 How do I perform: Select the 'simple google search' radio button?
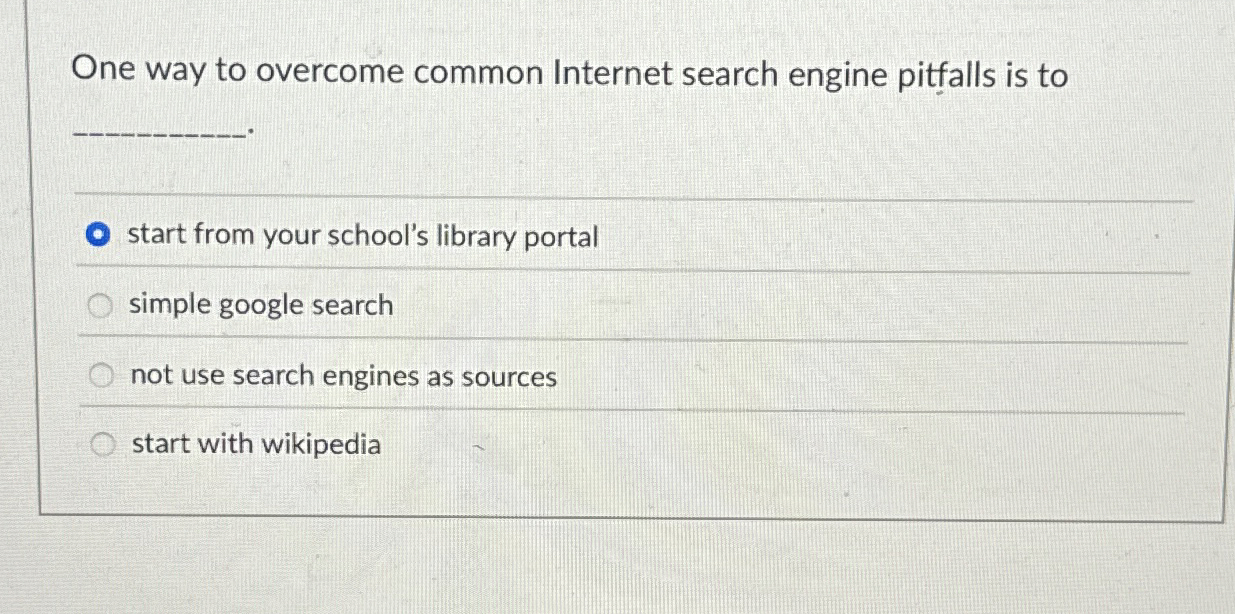(x=100, y=305)
